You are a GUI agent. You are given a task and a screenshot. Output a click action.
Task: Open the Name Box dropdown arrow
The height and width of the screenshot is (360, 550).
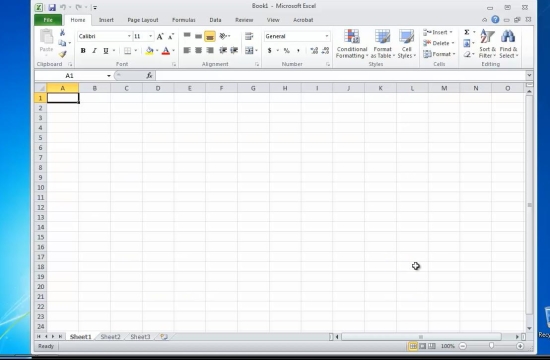coord(109,76)
